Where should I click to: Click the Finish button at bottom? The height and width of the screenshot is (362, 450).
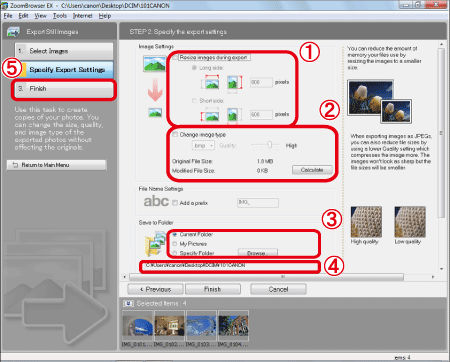(x=213, y=289)
